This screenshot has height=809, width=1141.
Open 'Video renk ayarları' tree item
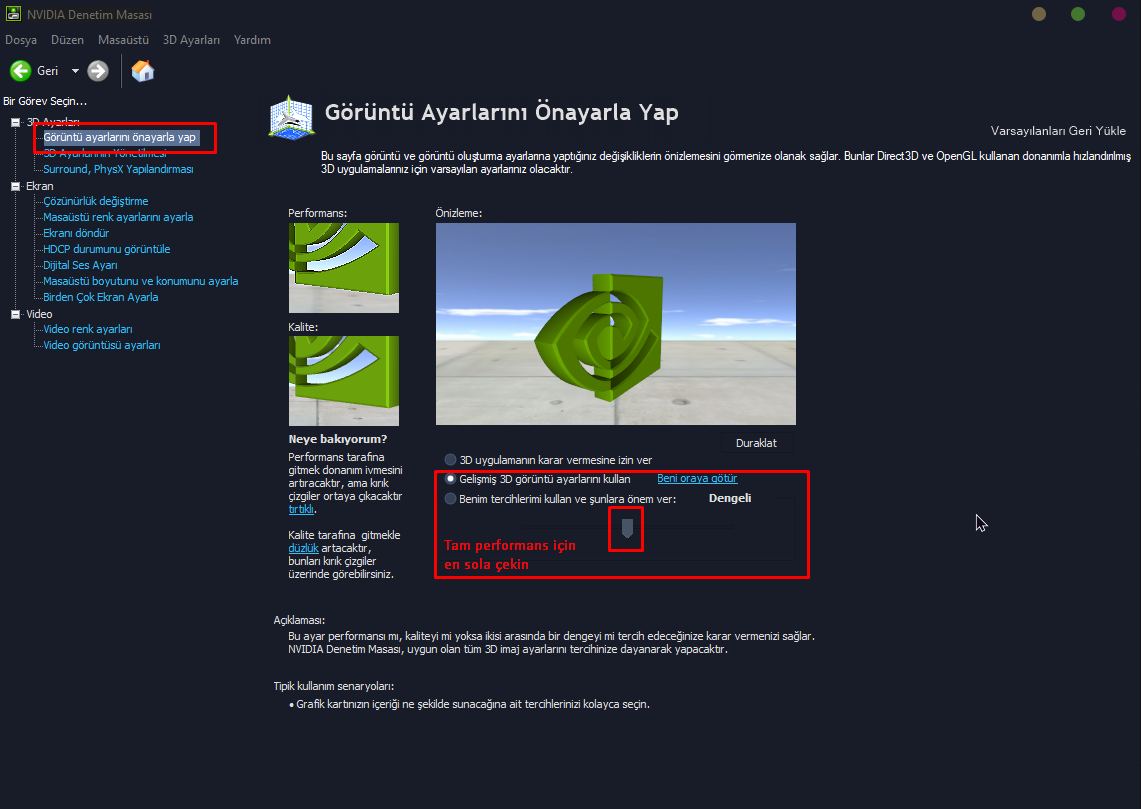87,329
